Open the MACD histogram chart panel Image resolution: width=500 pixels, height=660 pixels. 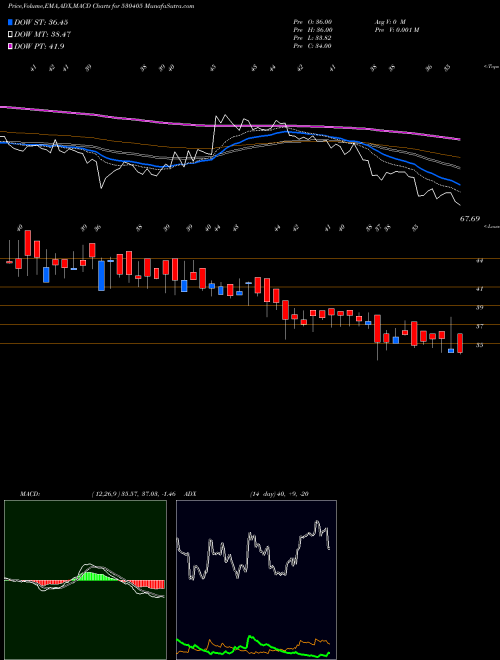point(85,580)
